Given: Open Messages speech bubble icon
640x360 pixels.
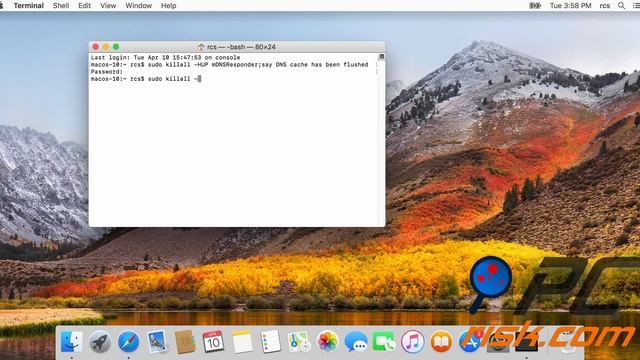Looking at the screenshot, I should pos(356,342).
